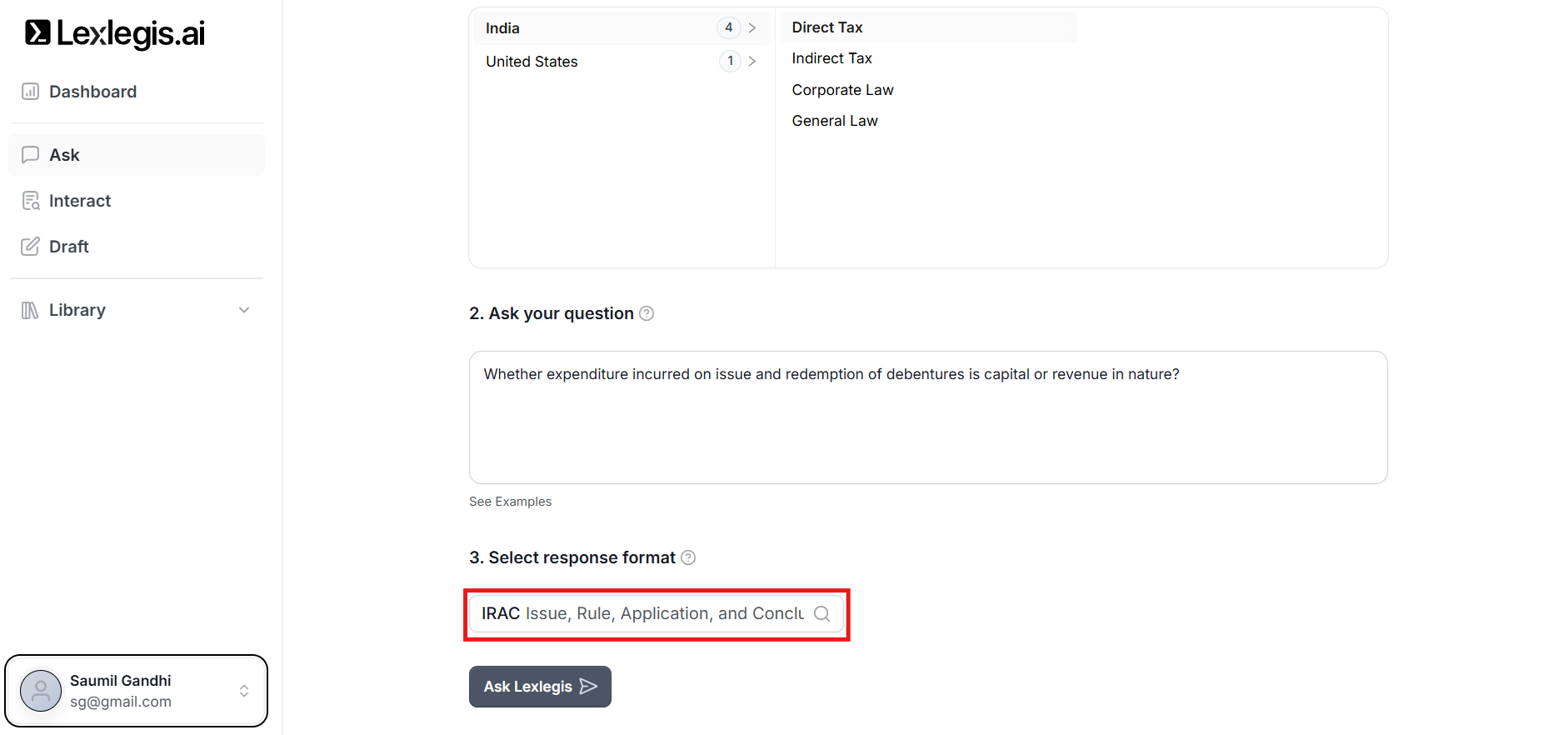Choose General Law category
This screenshot has height=735, width=1568.
point(835,121)
